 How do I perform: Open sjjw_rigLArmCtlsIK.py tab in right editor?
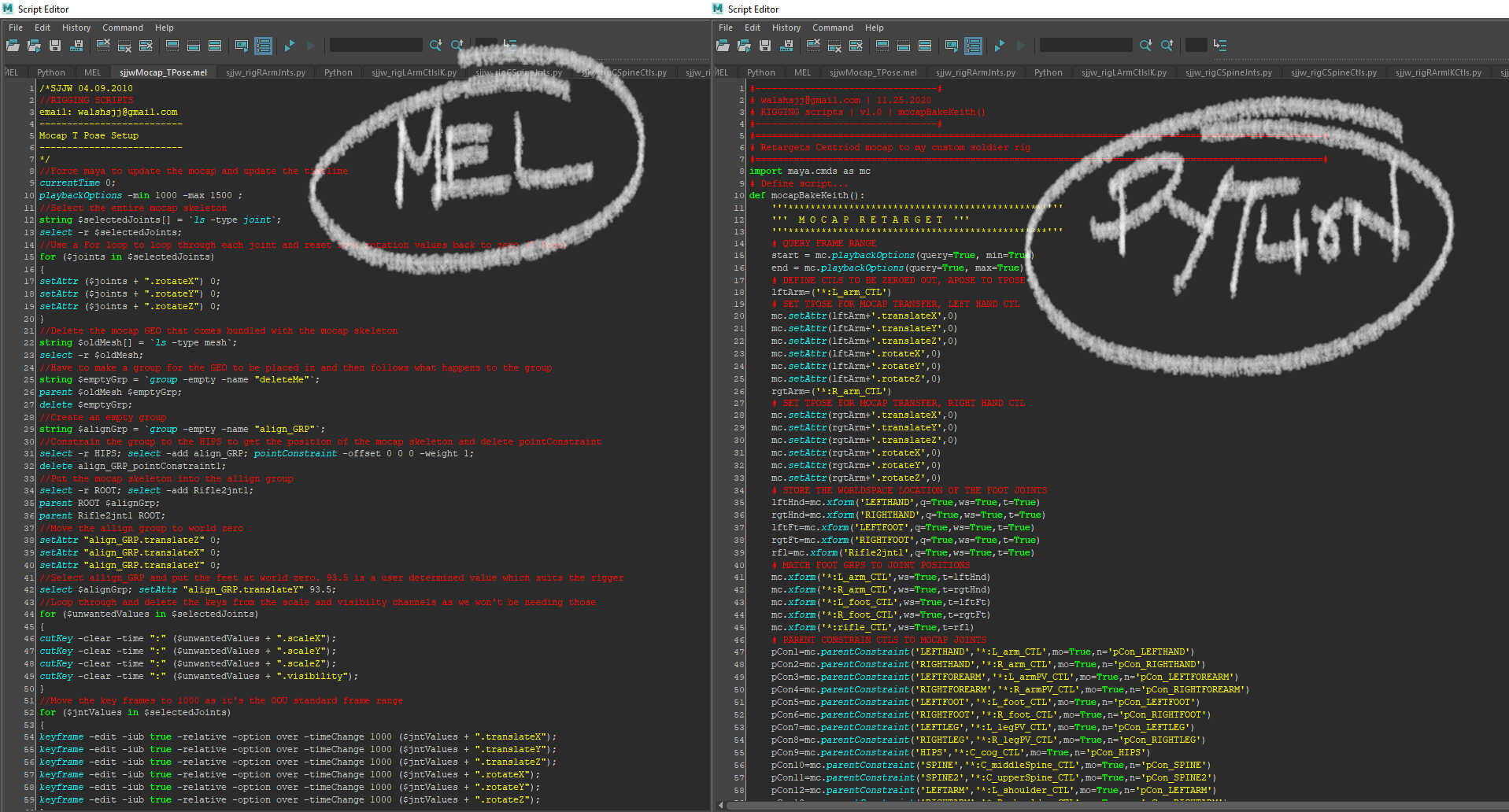coord(1124,72)
